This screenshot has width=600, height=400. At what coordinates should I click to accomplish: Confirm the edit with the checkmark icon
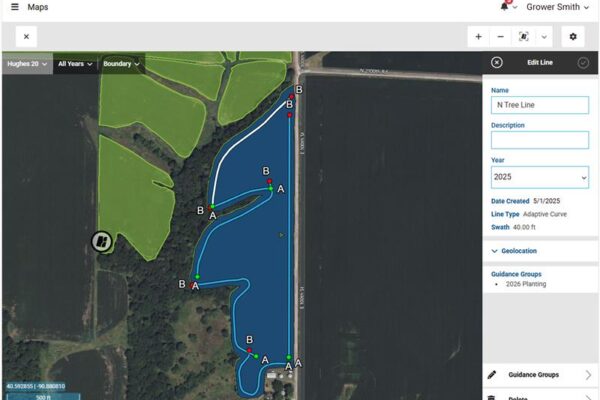pyautogui.click(x=583, y=62)
